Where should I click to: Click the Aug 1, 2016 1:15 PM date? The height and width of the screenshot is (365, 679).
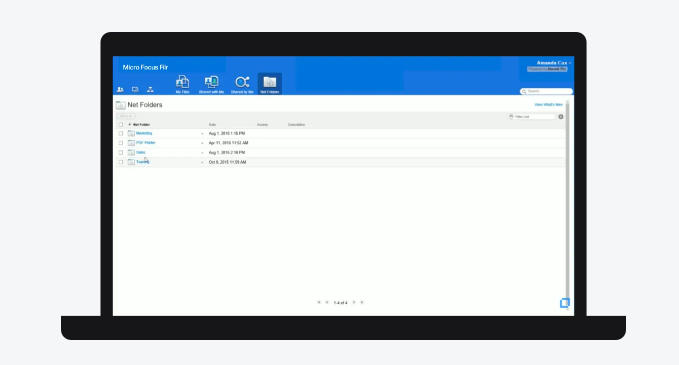click(227, 133)
